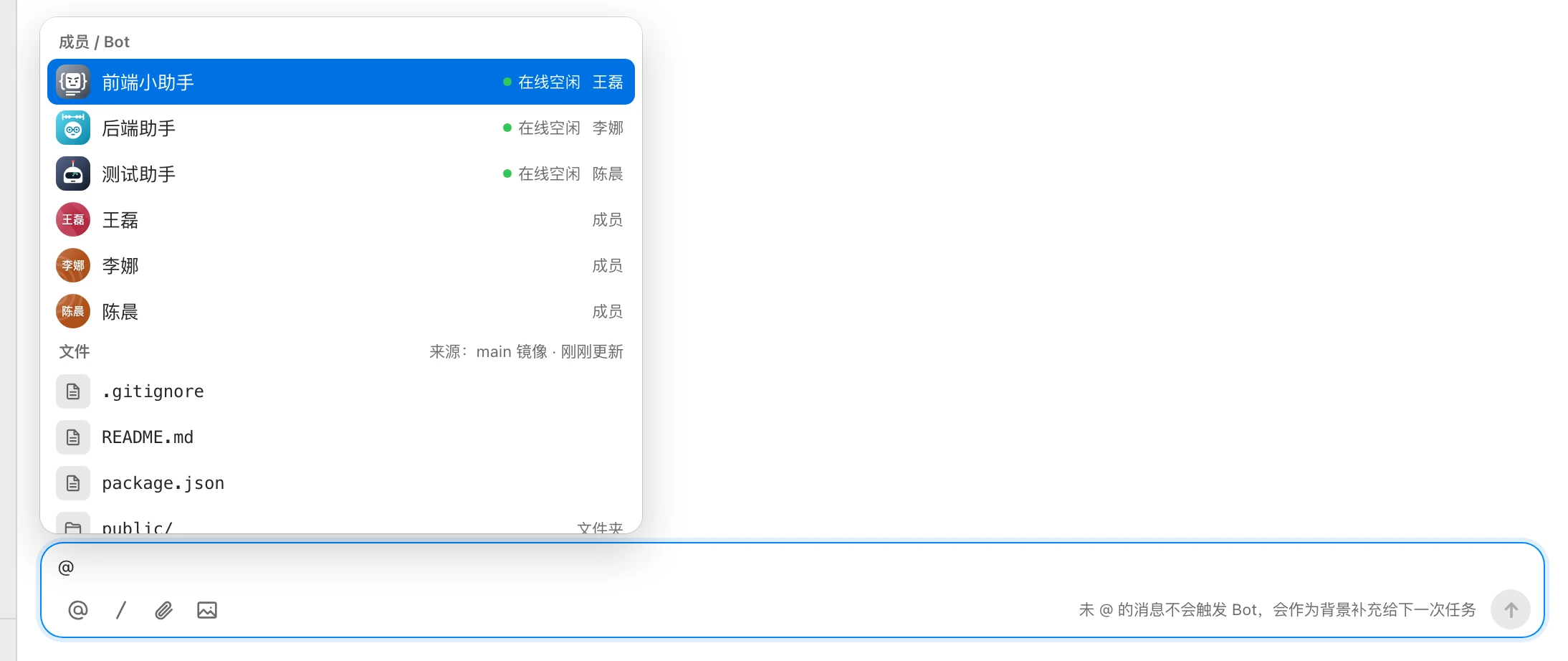
Task: Click the 成员 / Bot section header
Action: pos(94,42)
